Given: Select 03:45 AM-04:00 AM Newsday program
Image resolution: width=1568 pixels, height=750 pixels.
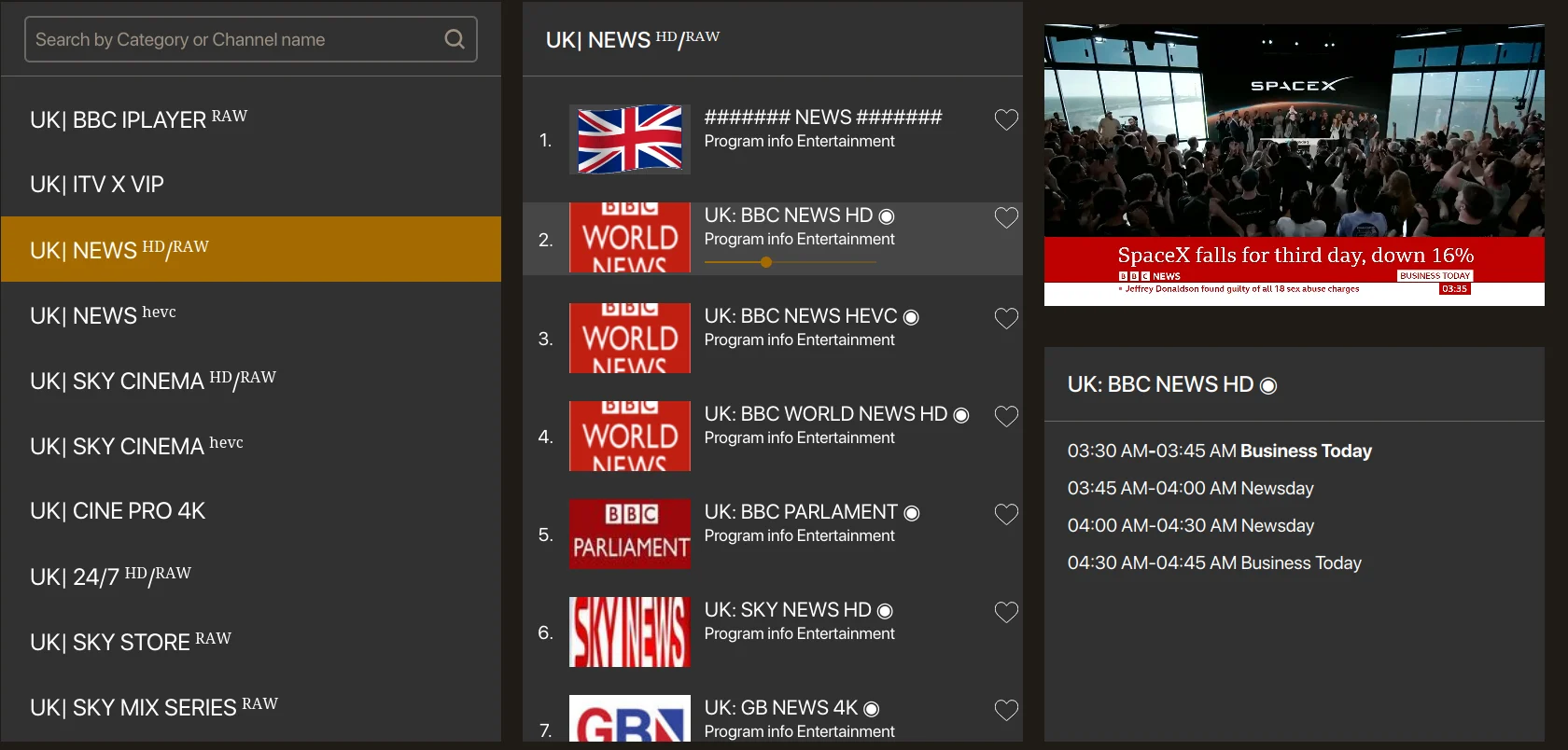Looking at the screenshot, I should click(1190, 489).
